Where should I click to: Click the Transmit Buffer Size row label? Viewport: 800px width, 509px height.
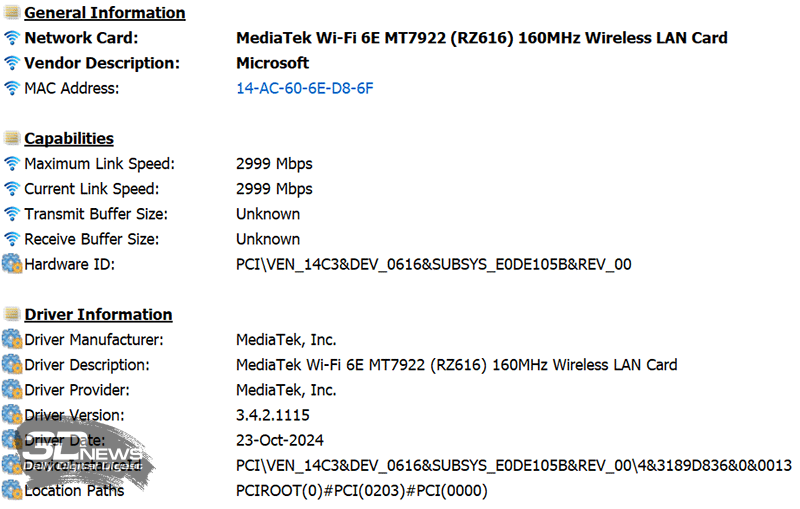point(95,214)
